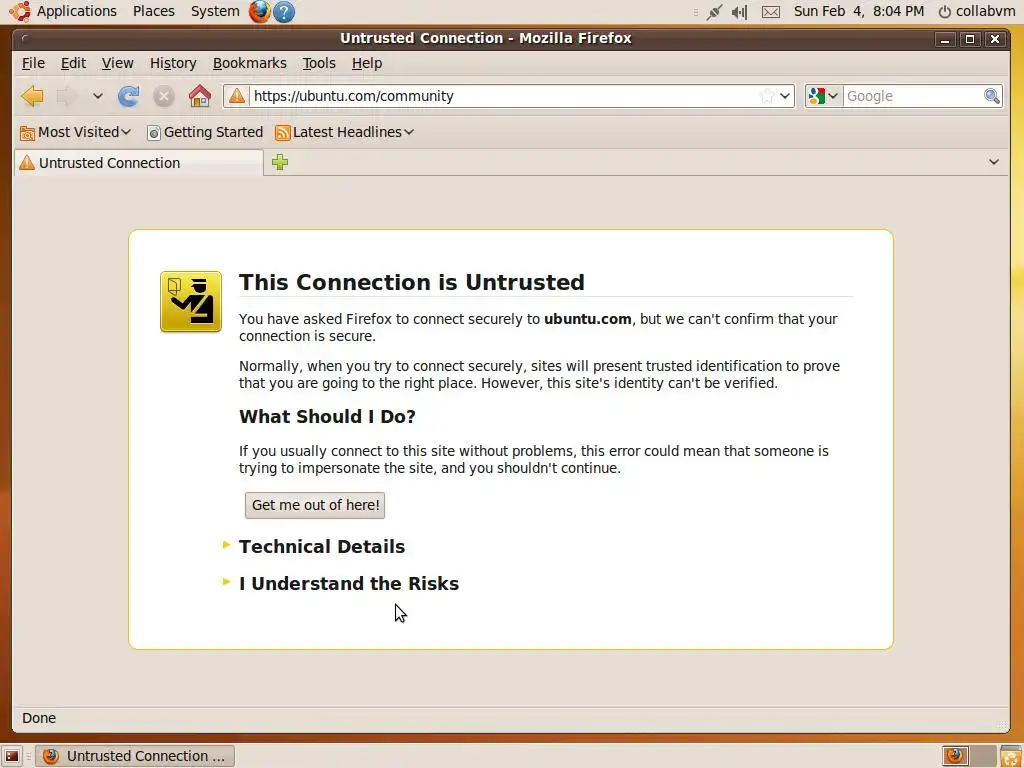Open the Bookmarks menu
1024x768 pixels.
click(249, 63)
